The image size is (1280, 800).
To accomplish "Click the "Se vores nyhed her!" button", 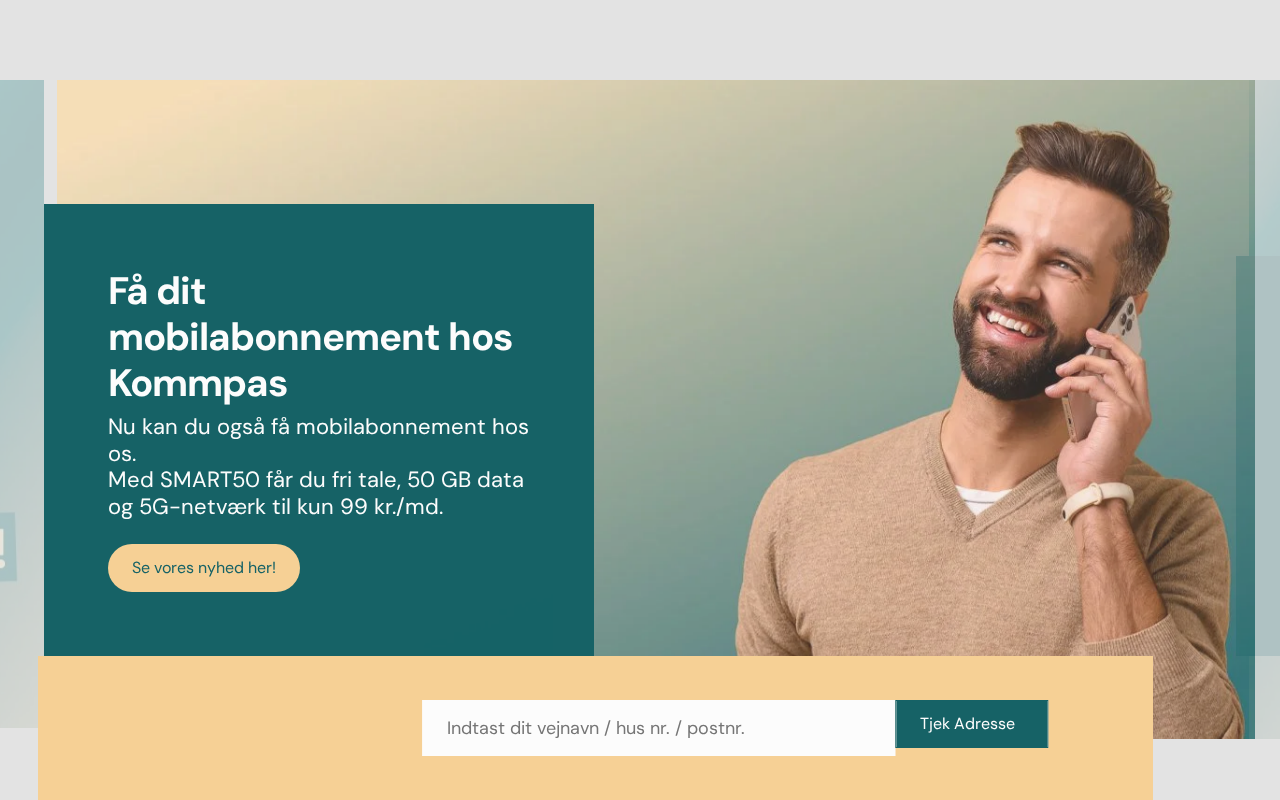I will [204, 568].
